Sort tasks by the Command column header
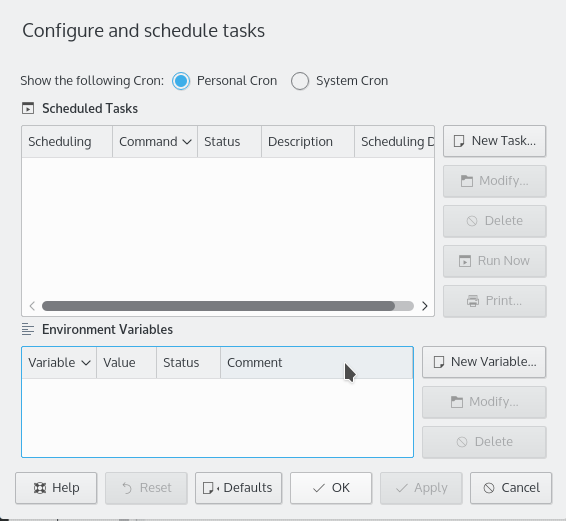The width and height of the screenshot is (566, 521). pyautogui.click(x=155, y=142)
